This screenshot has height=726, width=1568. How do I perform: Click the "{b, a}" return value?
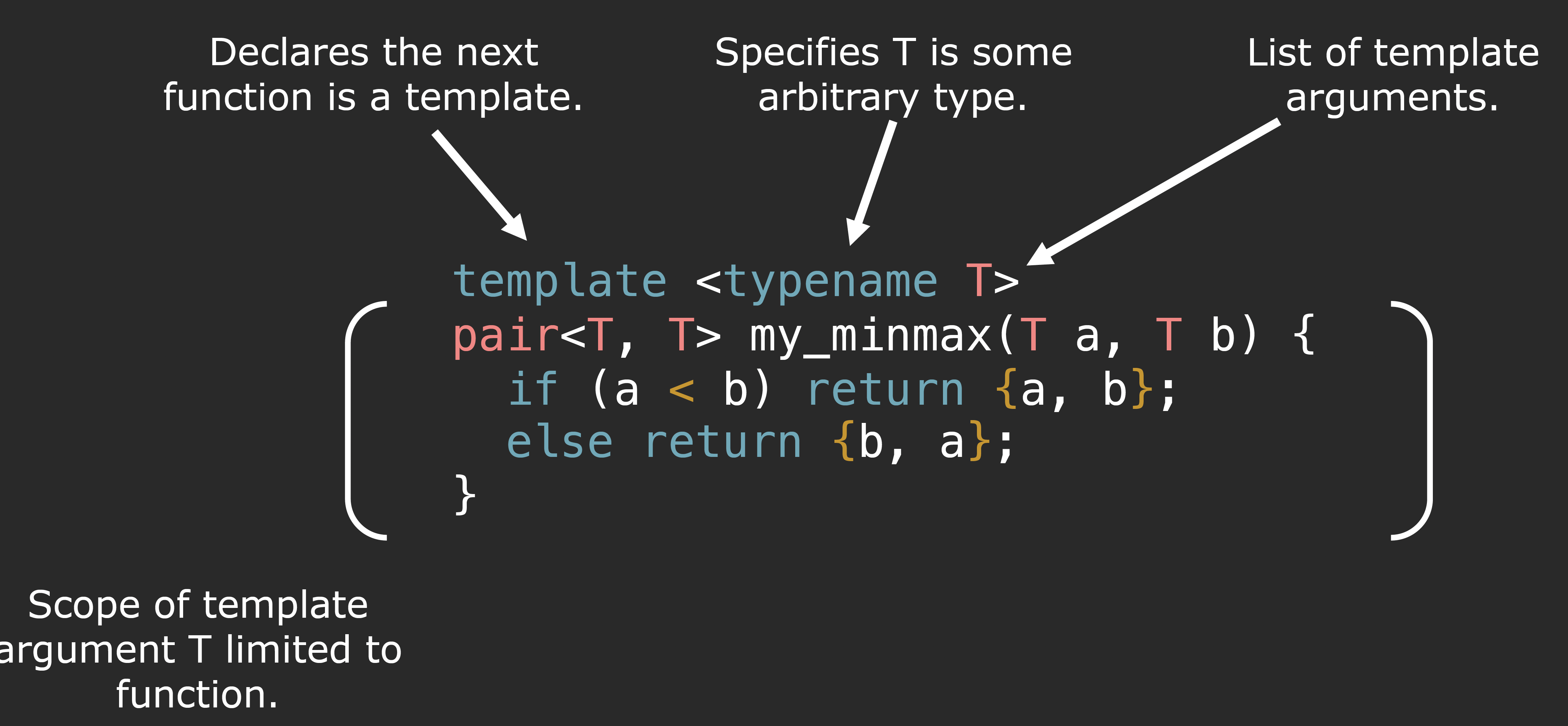[x=912, y=442]
